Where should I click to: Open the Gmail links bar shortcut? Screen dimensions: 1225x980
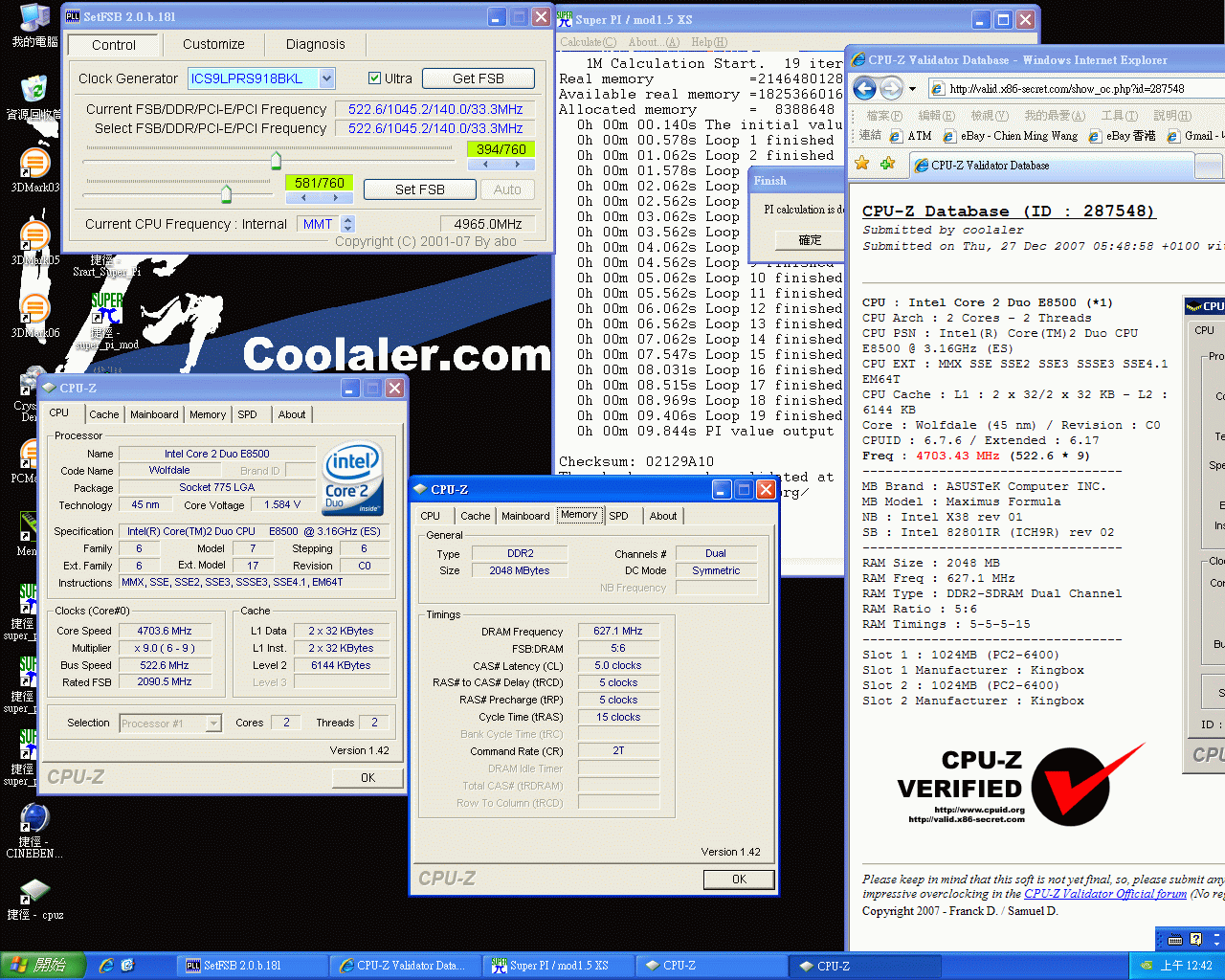(x=1194, y=136)
